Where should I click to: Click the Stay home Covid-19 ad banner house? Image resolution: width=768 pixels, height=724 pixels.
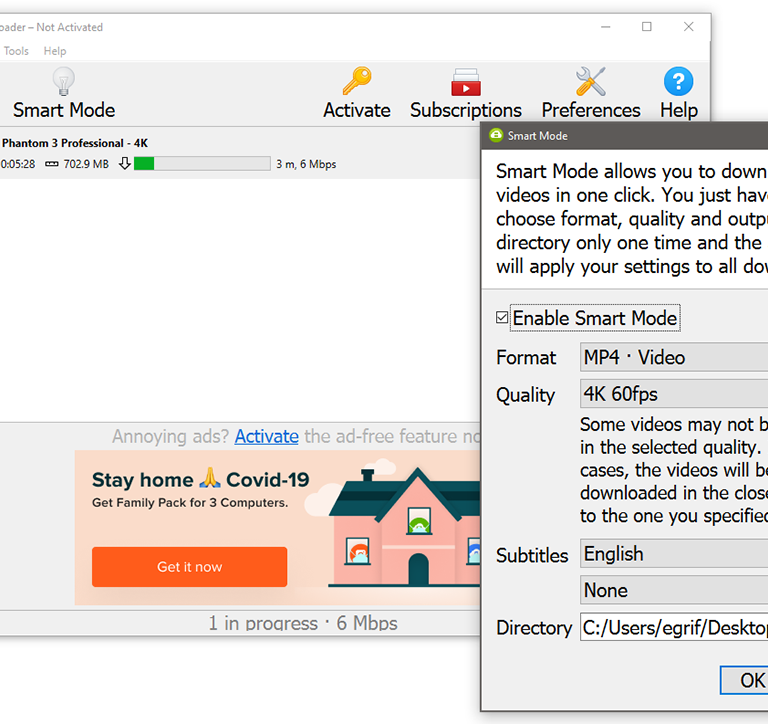(x=406, y=528)
